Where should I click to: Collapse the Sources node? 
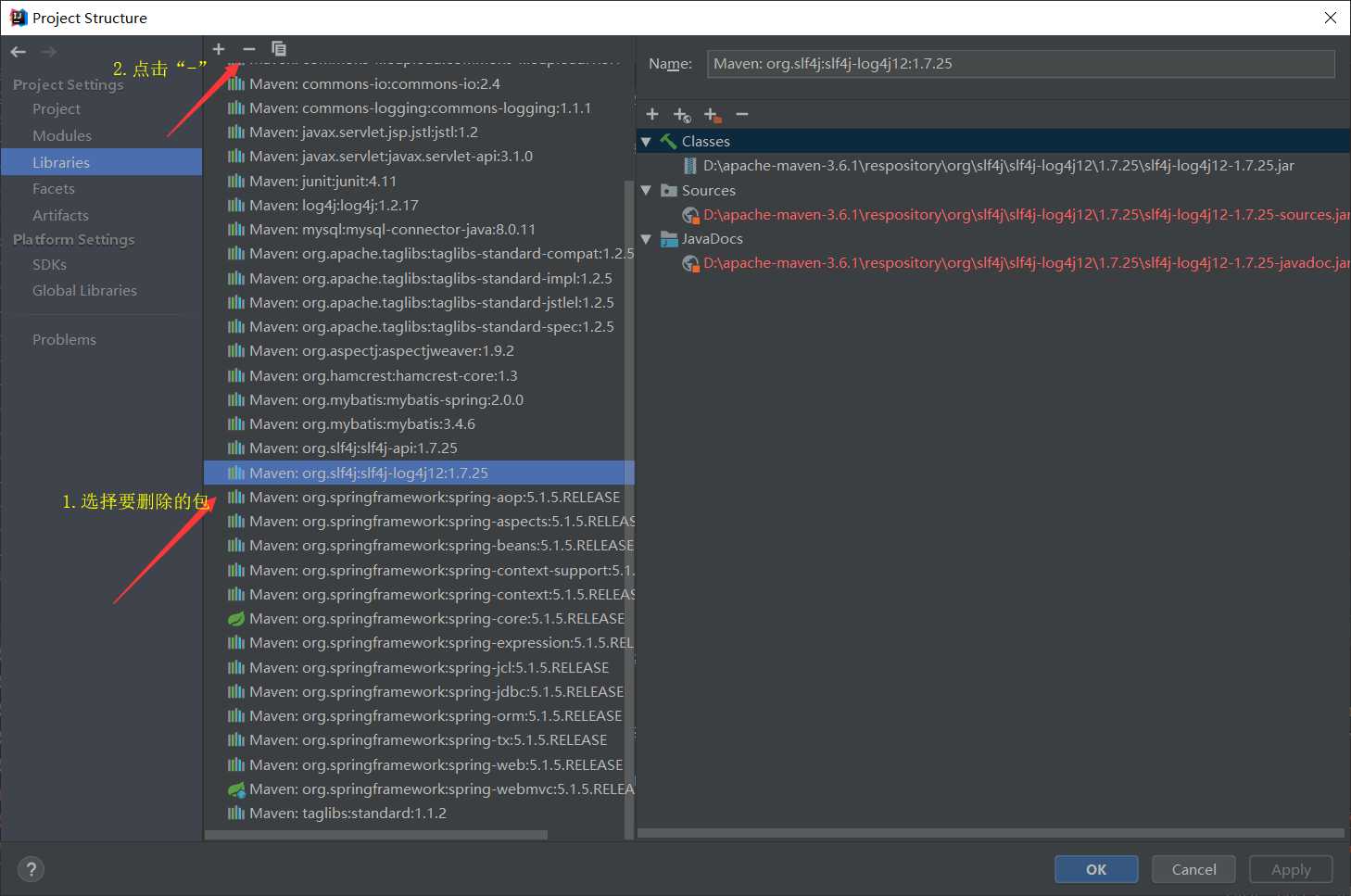tap(646, 190)
